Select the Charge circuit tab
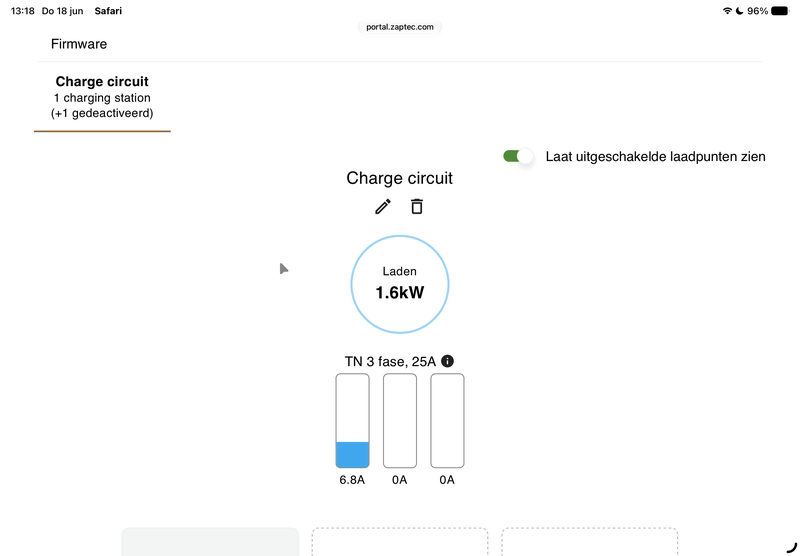 point(102,97)
